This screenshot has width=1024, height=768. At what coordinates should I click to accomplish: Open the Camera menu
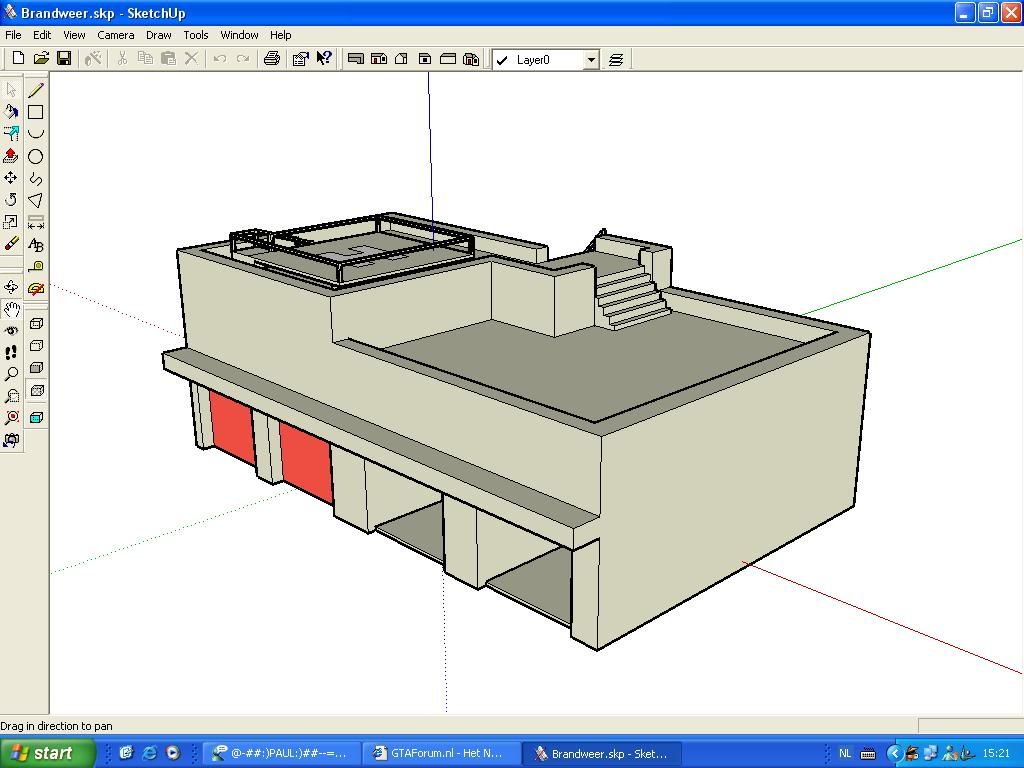pyautogui.click(x=116, y=35)
